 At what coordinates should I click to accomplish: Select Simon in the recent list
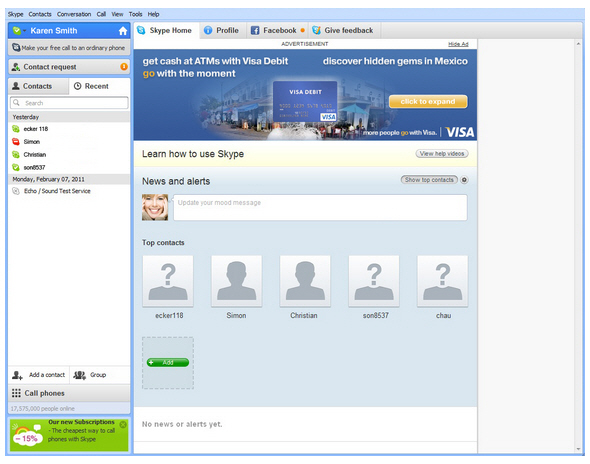tap(69, 142)
